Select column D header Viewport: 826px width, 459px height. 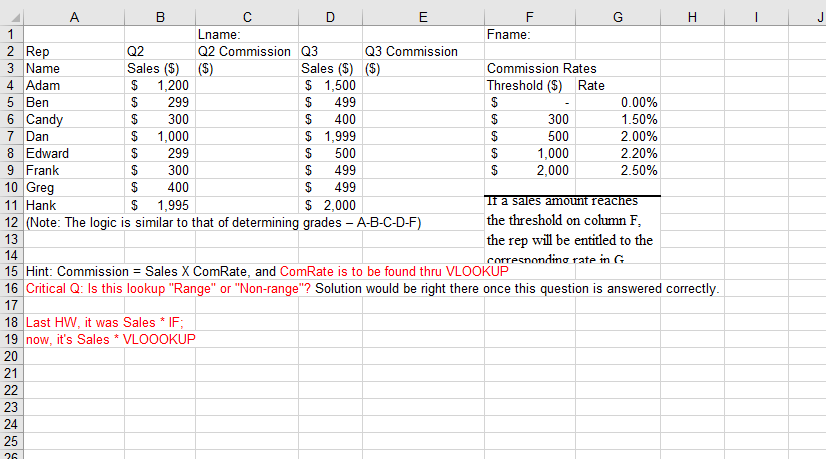click(330, 17)
